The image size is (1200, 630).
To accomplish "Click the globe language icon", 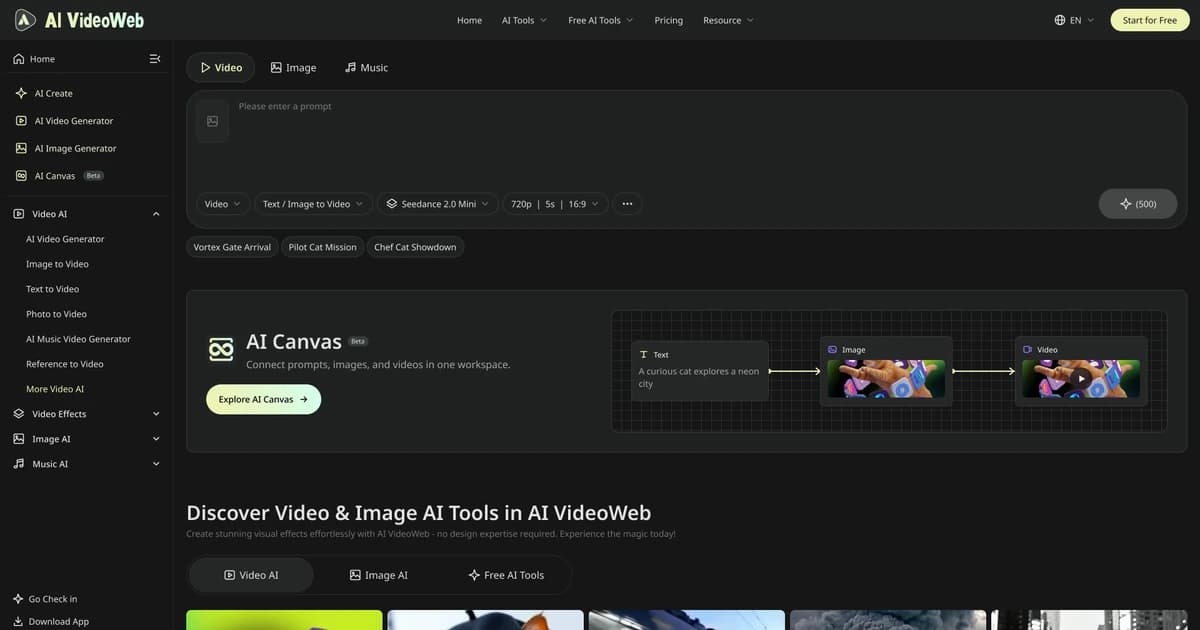I will click(1060, 20).
